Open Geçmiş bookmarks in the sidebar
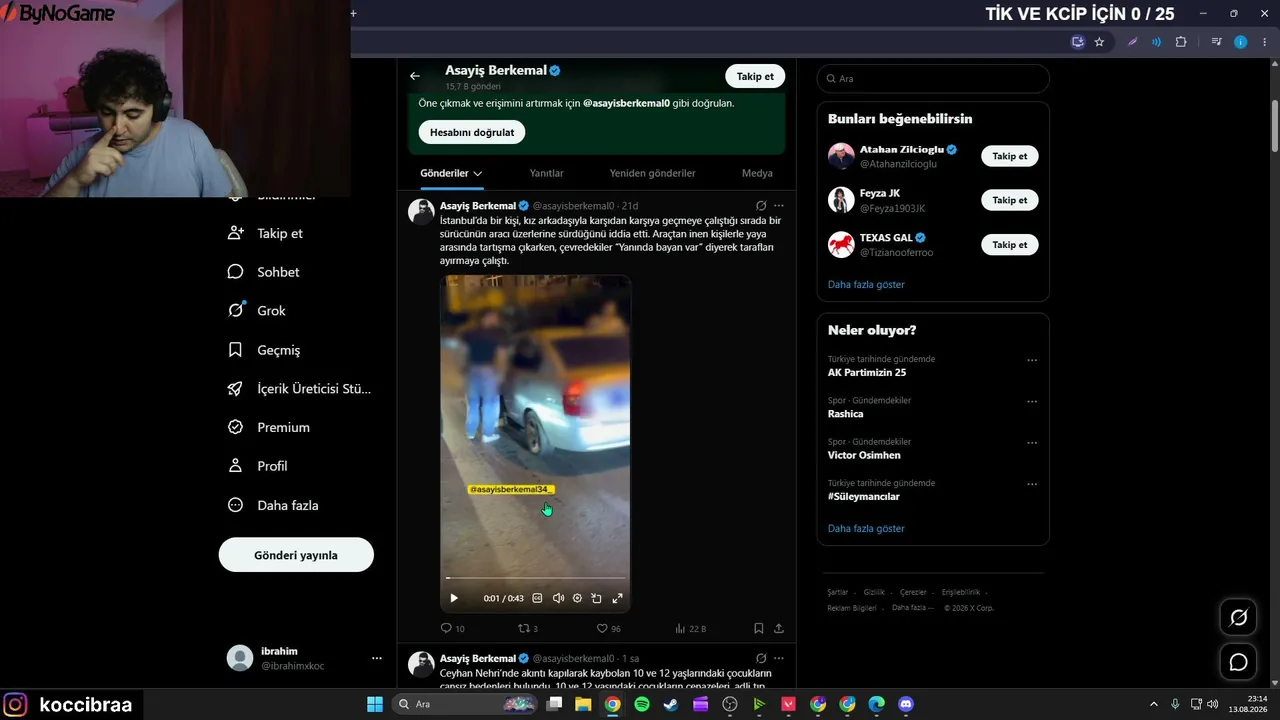Viewport: 1280px width, 720px height. (x=264, y=350)
